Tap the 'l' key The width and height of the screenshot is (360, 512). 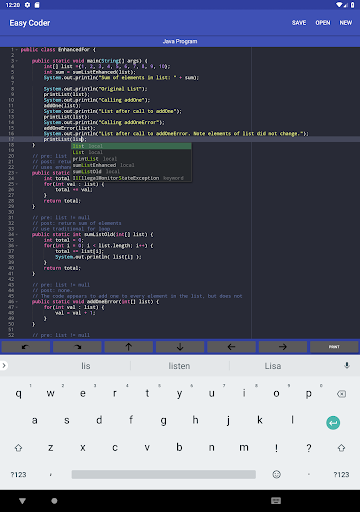click(292, 421)
